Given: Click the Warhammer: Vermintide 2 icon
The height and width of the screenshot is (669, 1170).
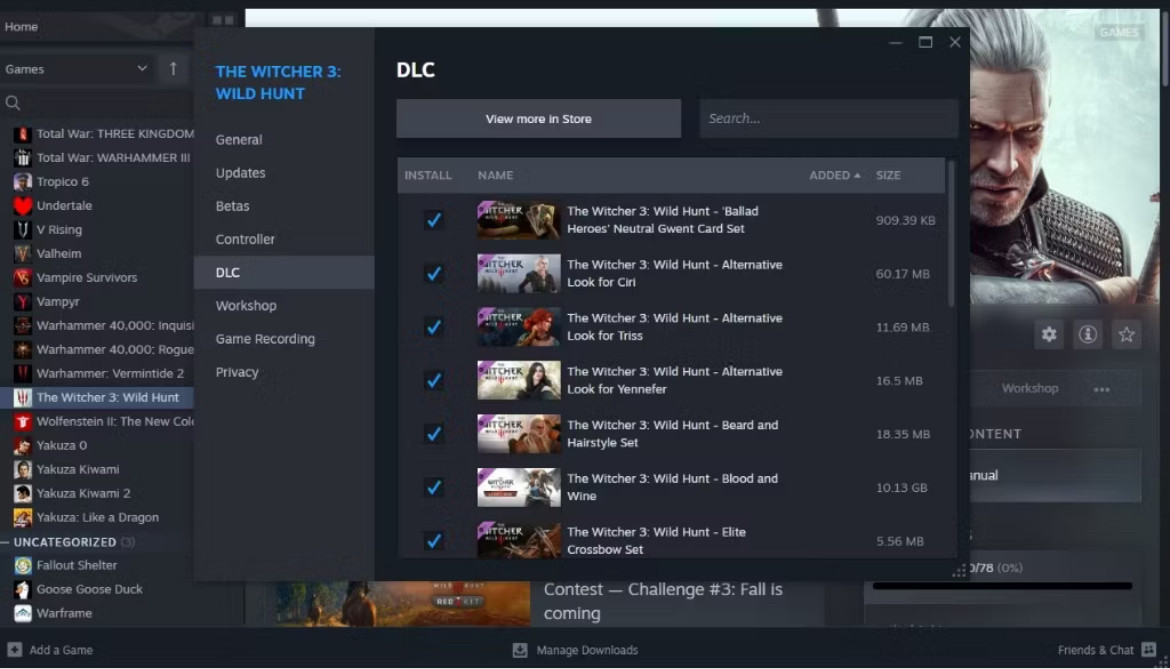Looking at the screenshot, I should pyautogui.click(x=22, y=374).
